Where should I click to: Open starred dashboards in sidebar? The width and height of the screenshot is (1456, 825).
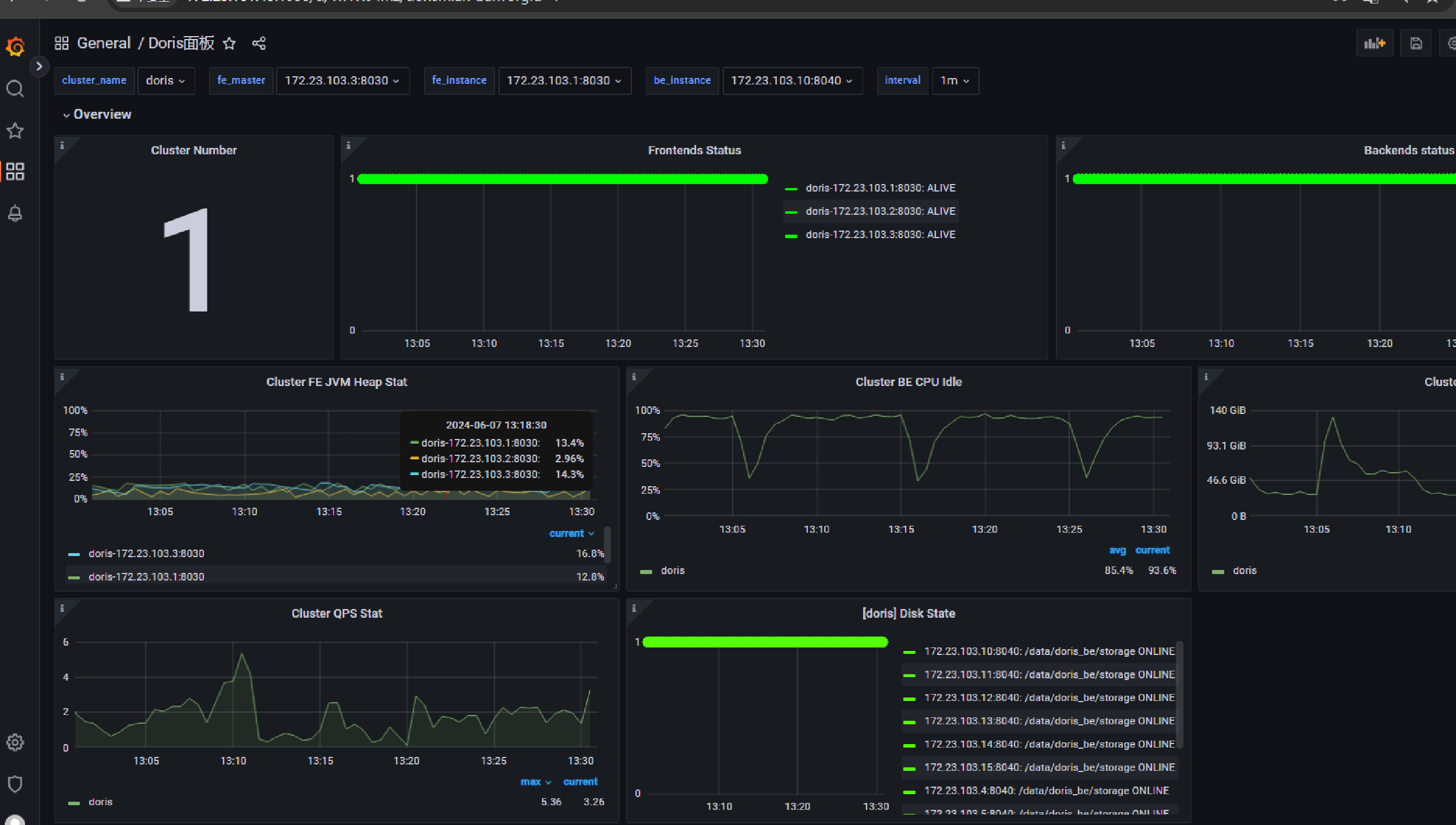point(15,130)
